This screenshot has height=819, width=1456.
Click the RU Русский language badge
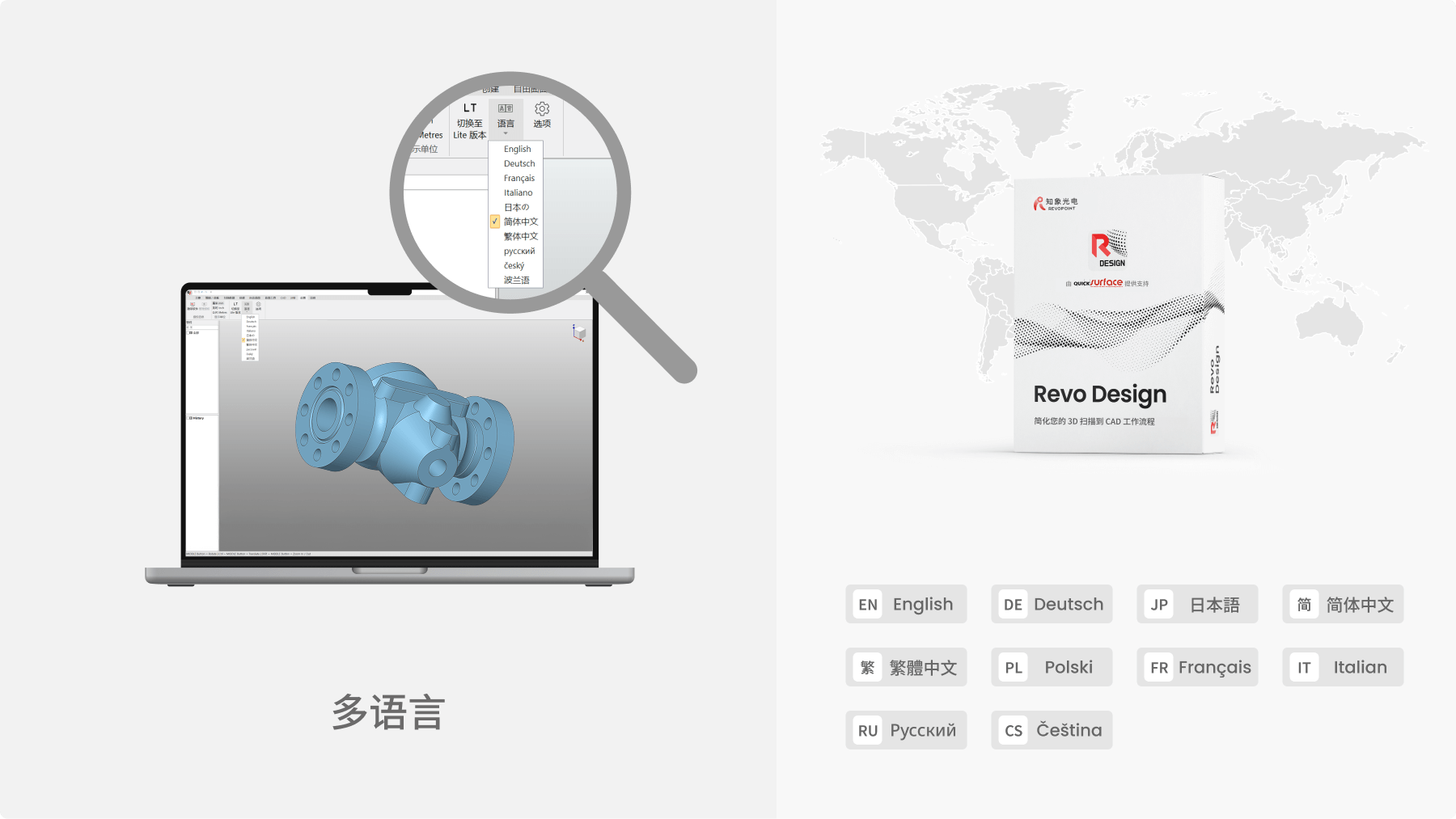click(x=906, y=730)
